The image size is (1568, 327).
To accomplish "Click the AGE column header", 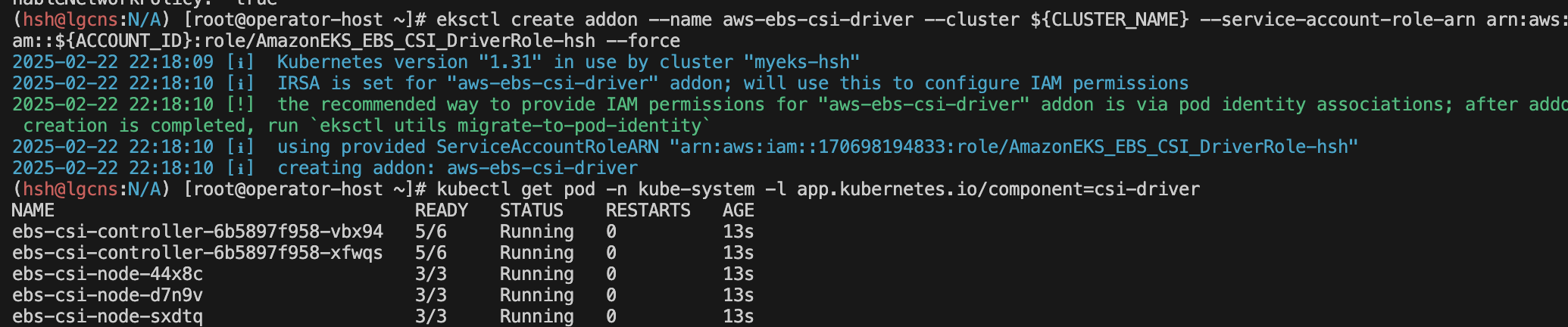I will (739, 210).
